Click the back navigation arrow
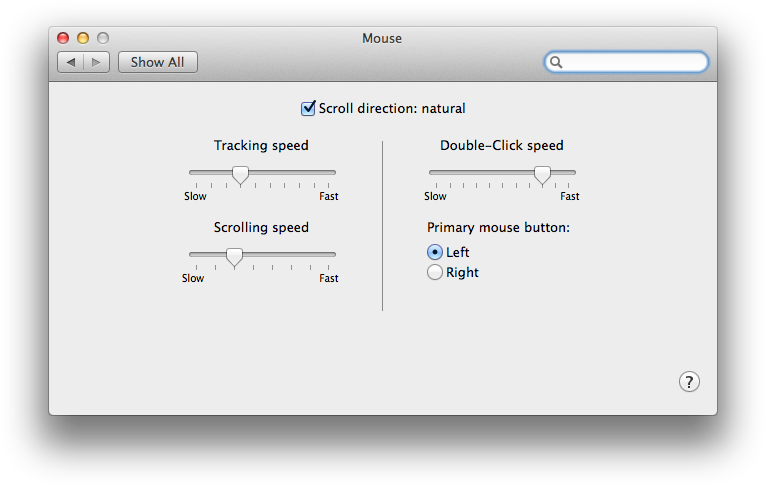The height and width of the screenshot is (486, 766). pyautogui.click(x=71, y=62)
